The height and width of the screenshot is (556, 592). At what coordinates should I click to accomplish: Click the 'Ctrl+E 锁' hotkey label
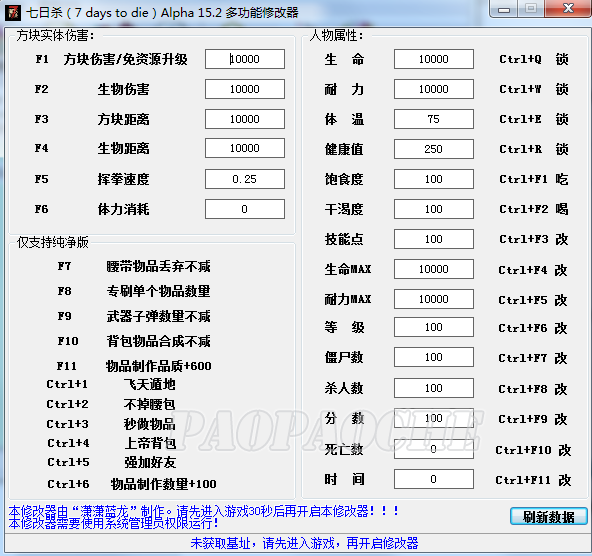tap(533, 119)
